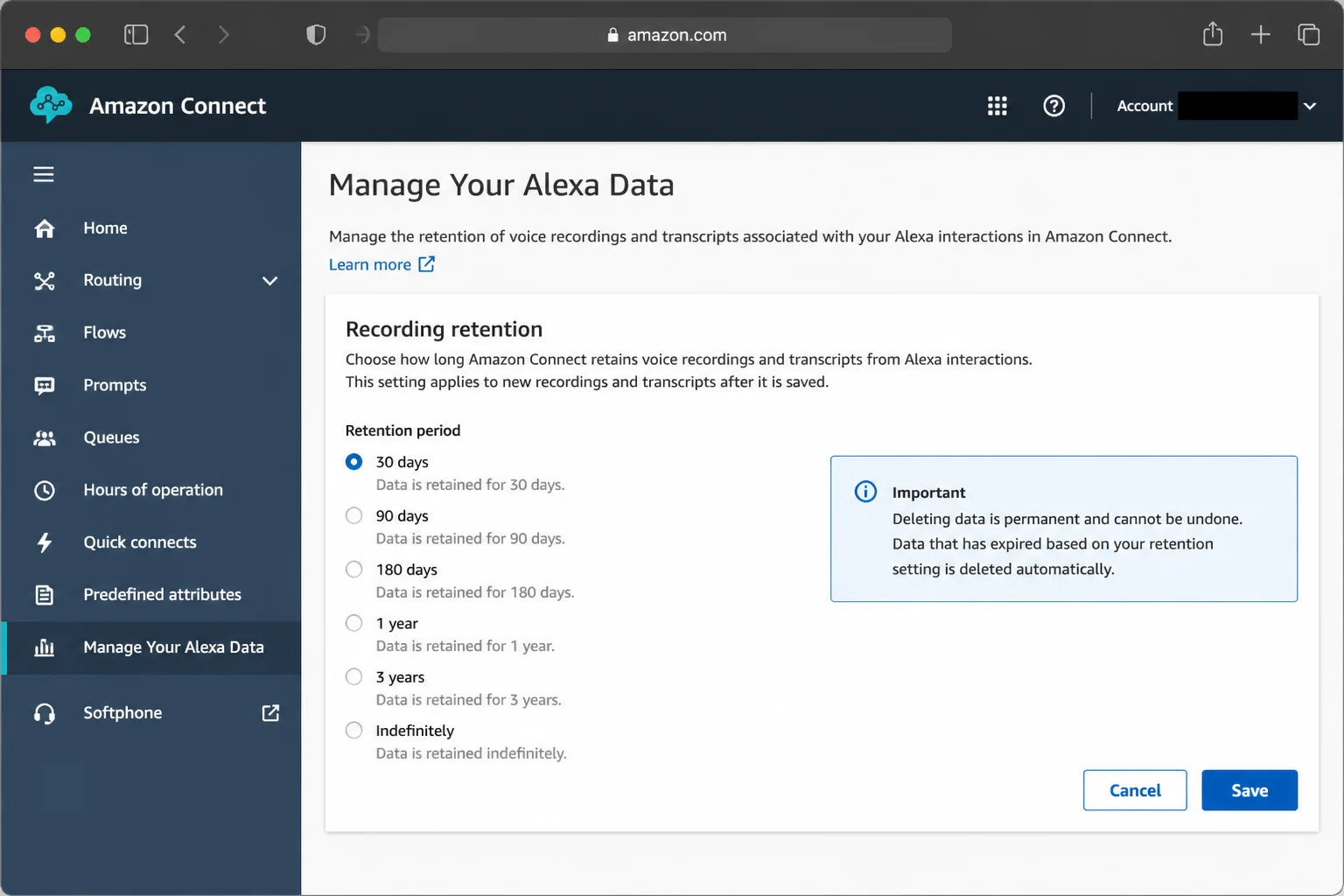The width and height of the screenshot is (1344, 896).
Task: Select the 1 year retention option
Action: (x=354, y=624)
